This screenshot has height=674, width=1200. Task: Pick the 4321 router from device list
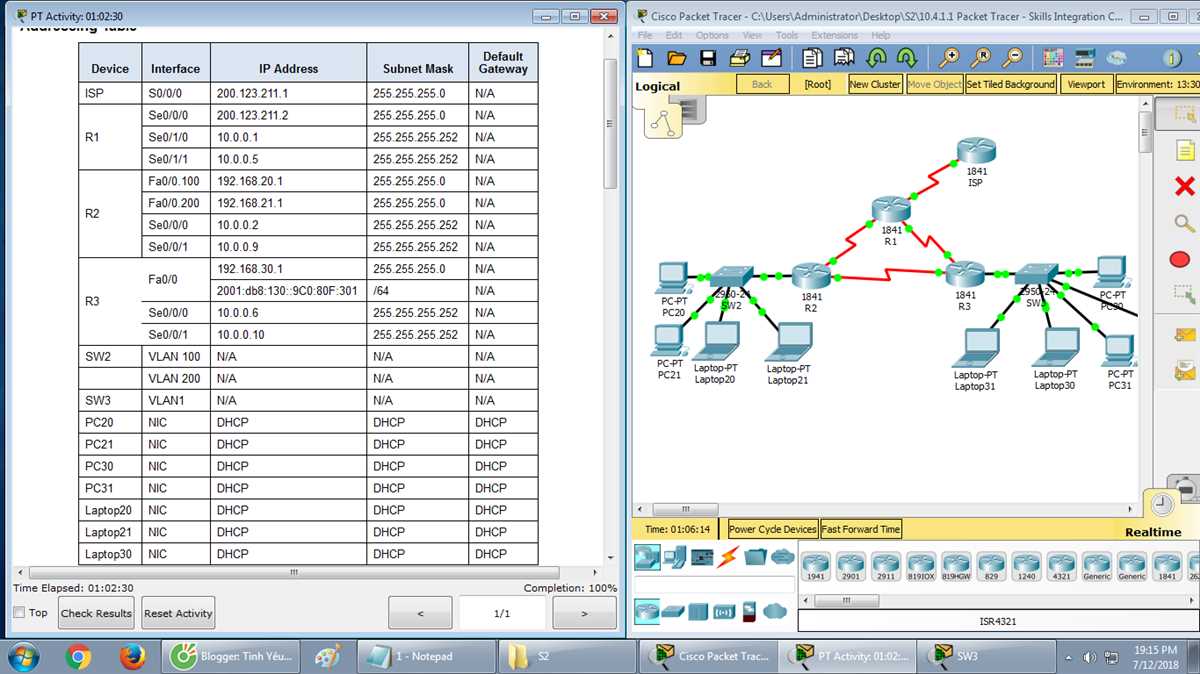(1061, 567)
